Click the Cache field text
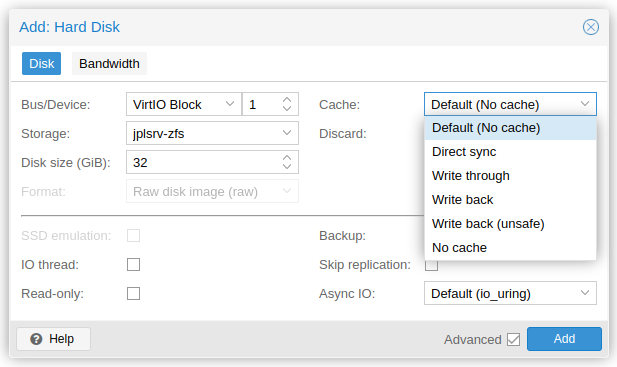Viewport: 617px width, 367px height. point(485,105)
